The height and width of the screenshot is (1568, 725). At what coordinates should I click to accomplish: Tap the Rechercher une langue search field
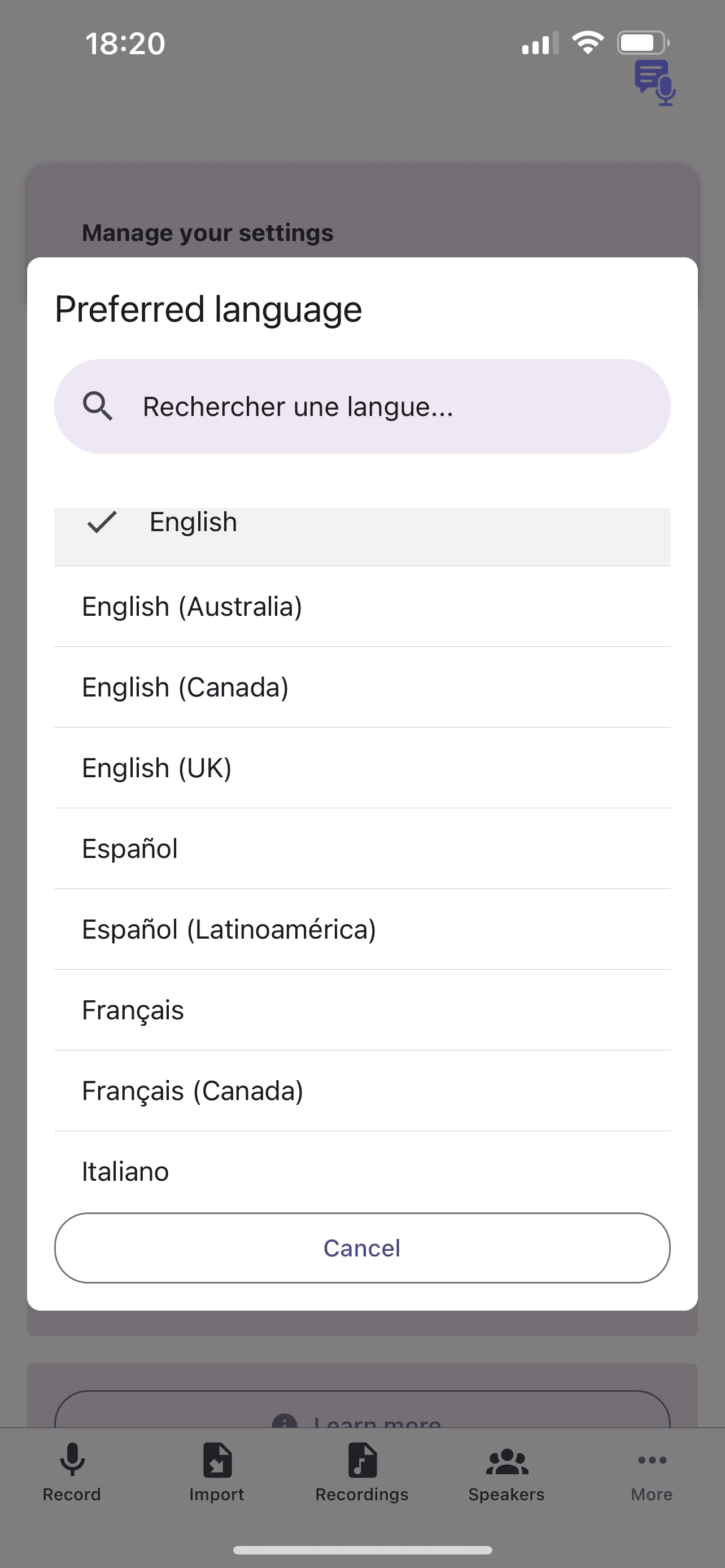point(361,405)
